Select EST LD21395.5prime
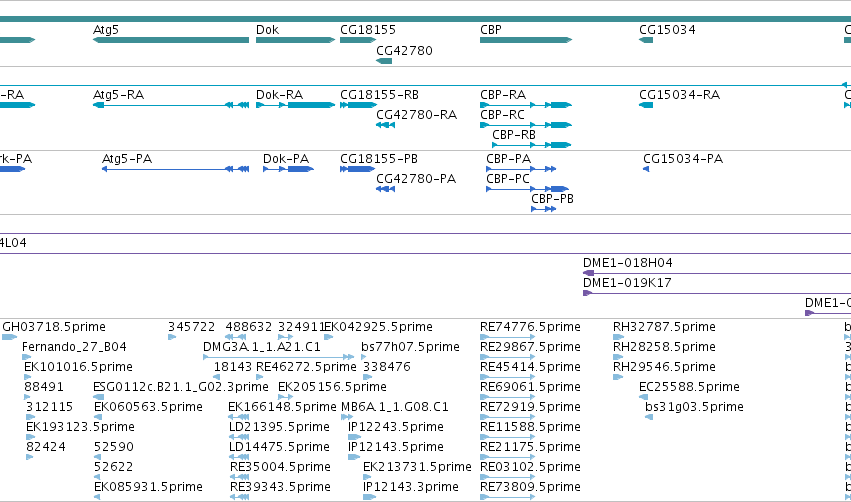Image resolution: width=851 pixels, height=502 pixels. click(x=239, y=437)
